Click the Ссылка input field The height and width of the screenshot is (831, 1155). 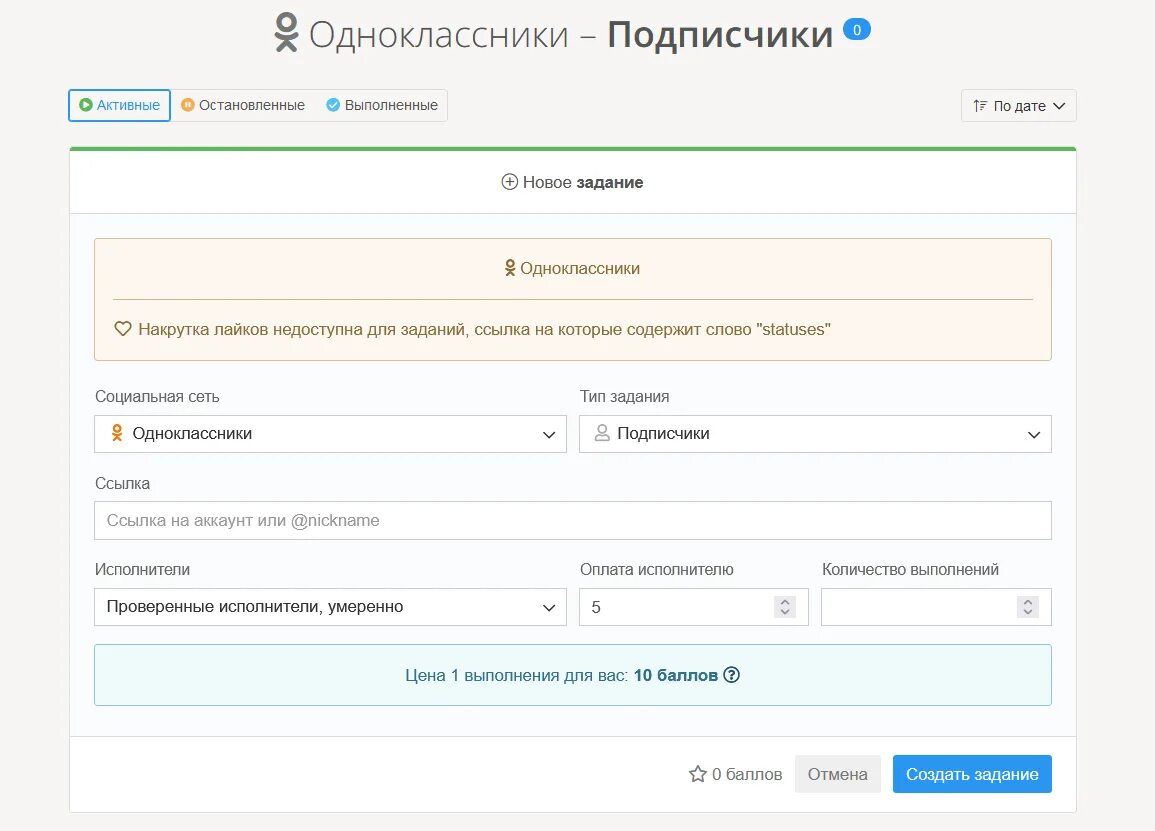tap(572, 520)
